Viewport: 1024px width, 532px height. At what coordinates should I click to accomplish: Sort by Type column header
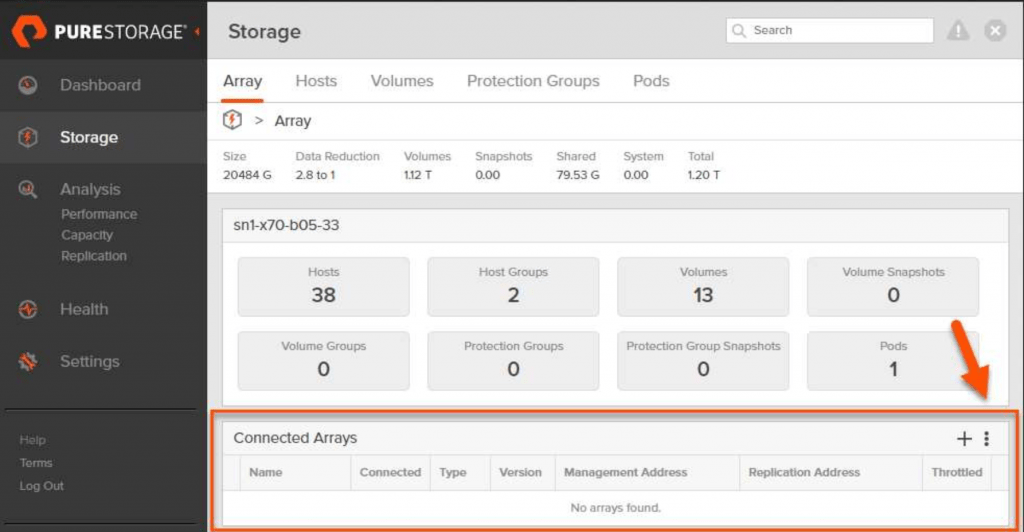[453, 472]
